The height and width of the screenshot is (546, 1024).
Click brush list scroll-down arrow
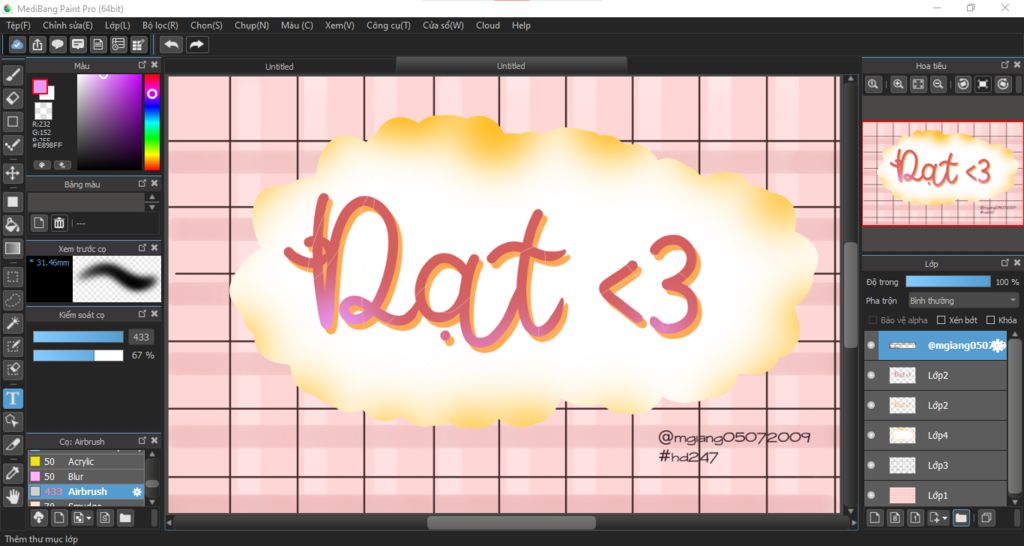click(x=152, y=502)
